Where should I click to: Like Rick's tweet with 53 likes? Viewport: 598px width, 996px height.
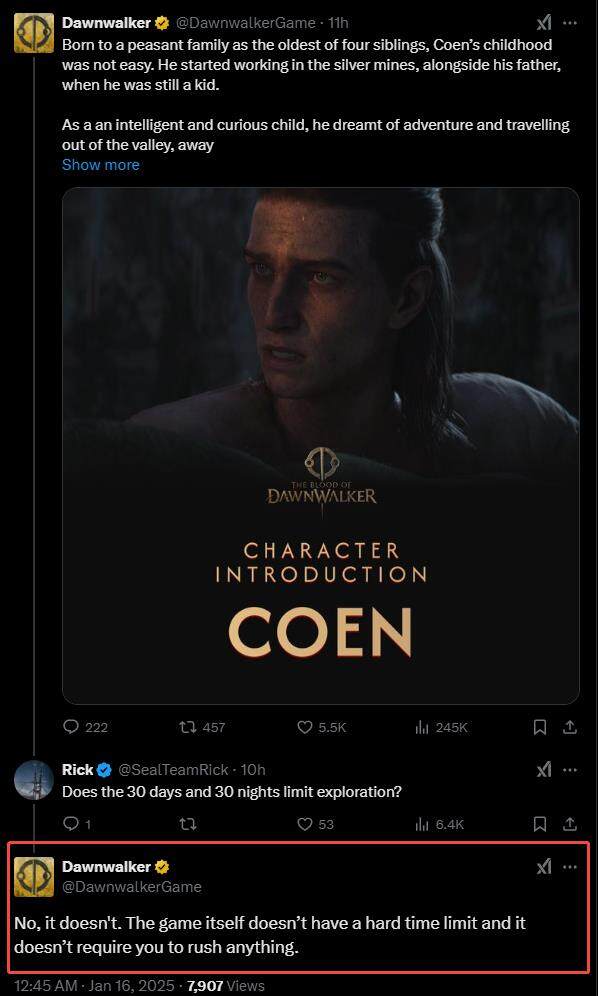(x=305, y=824)
